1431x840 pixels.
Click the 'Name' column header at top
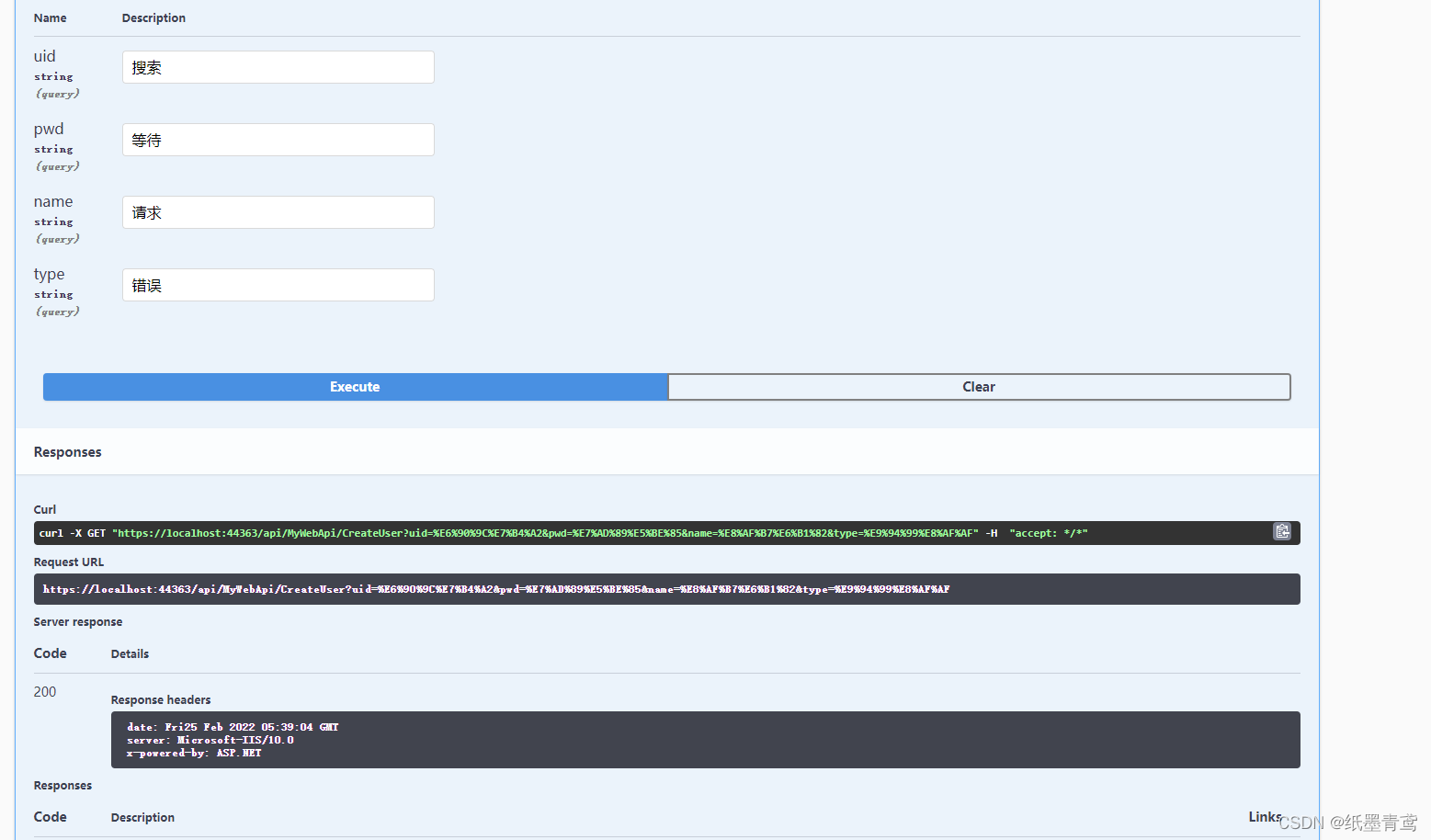coord(51,18)
